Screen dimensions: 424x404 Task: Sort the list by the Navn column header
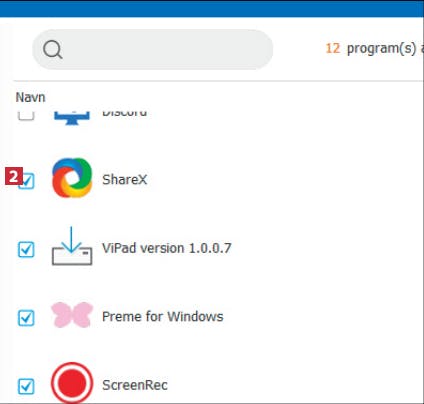coord(30,97)
